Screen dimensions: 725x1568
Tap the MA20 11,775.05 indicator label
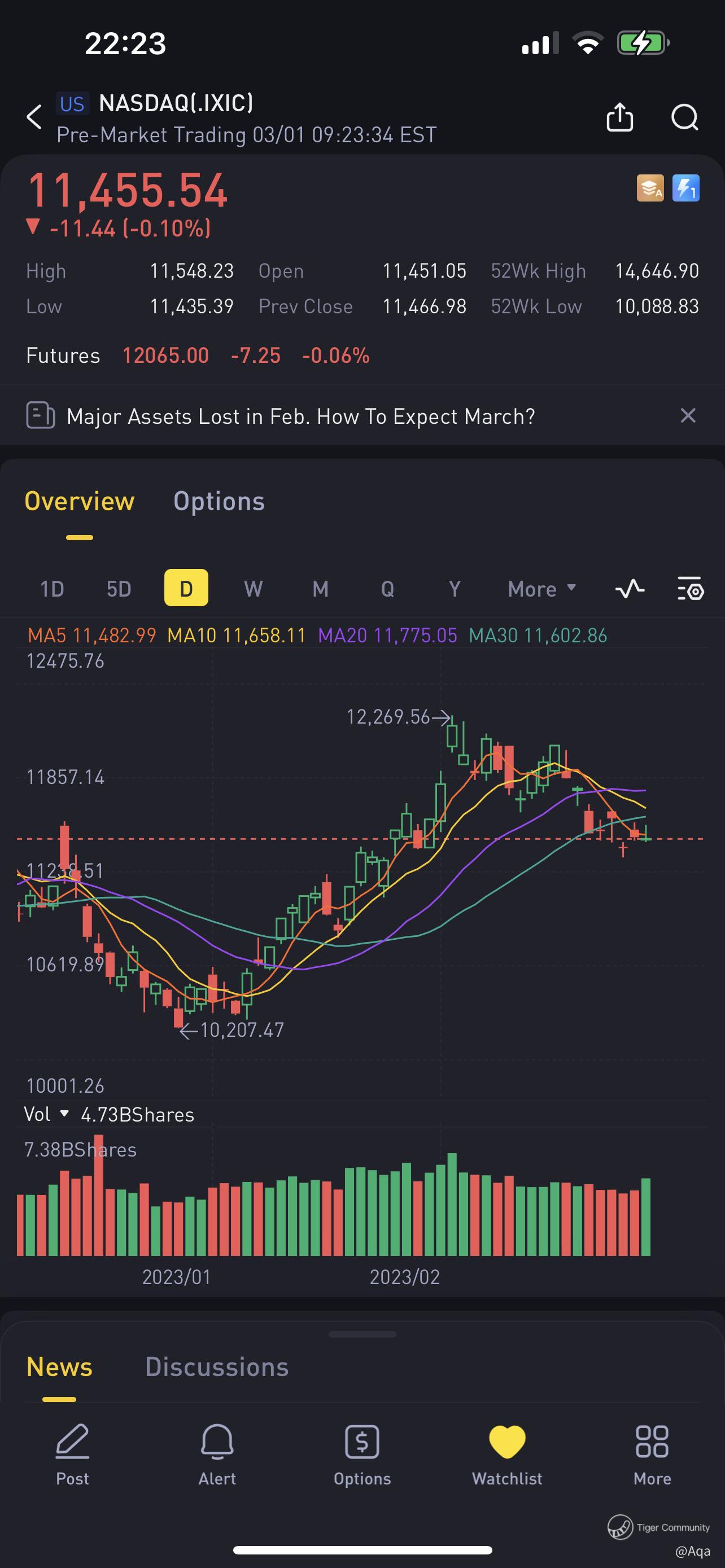388,636
